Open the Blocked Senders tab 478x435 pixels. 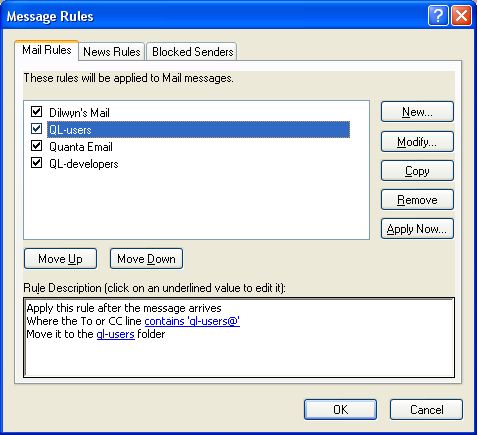[192, 52]
